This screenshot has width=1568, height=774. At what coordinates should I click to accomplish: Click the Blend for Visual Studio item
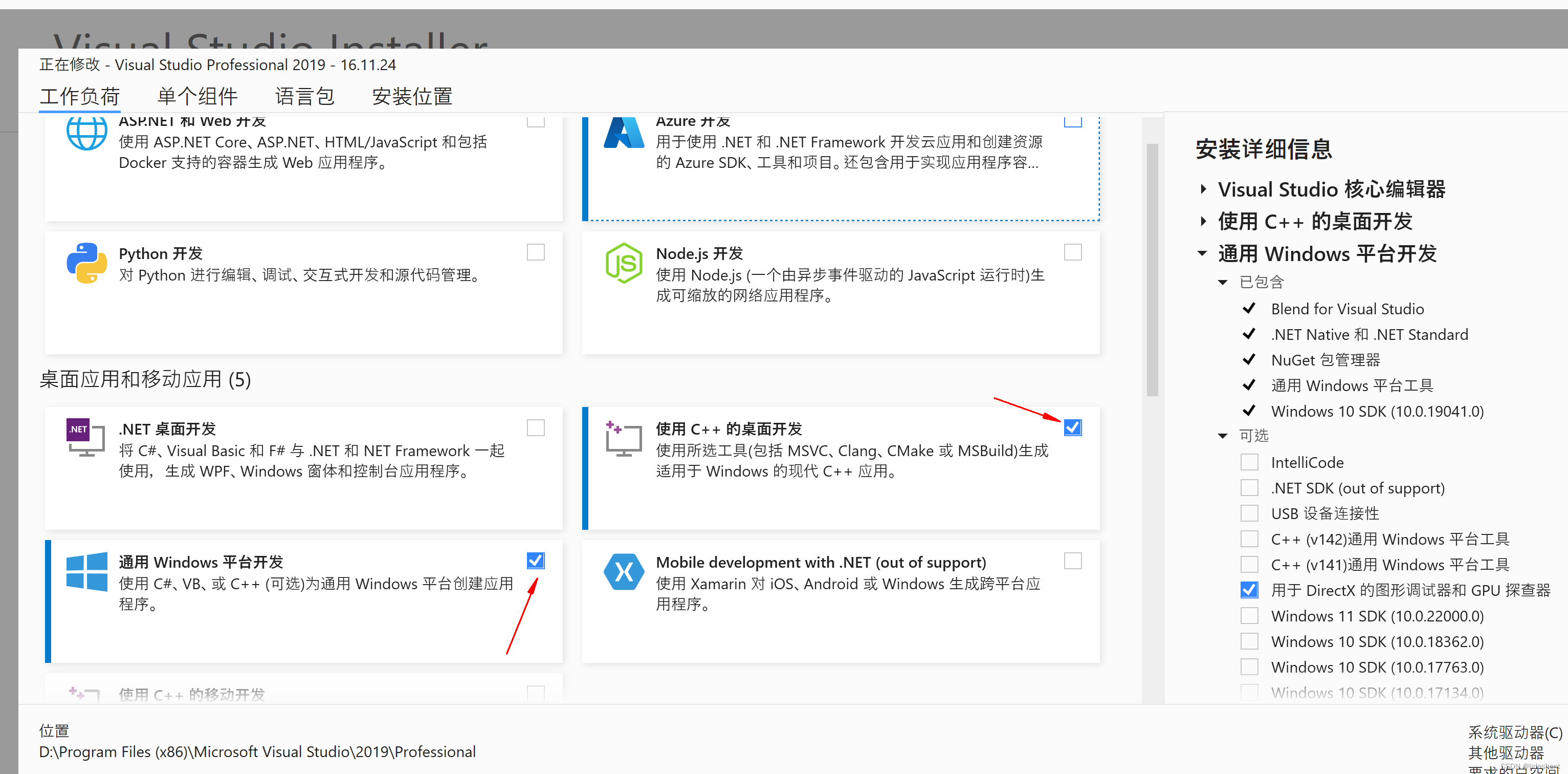tap(1347, 309)
